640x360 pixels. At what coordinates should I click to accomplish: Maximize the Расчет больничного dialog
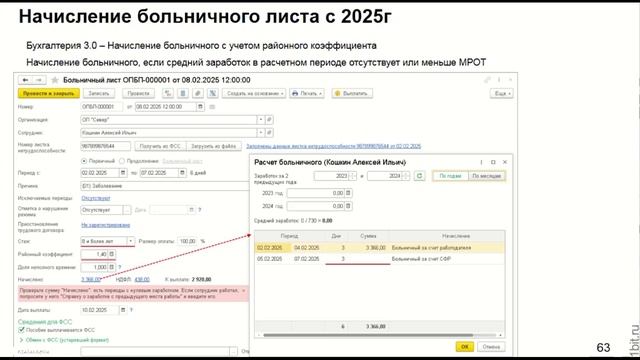(493, 162)
